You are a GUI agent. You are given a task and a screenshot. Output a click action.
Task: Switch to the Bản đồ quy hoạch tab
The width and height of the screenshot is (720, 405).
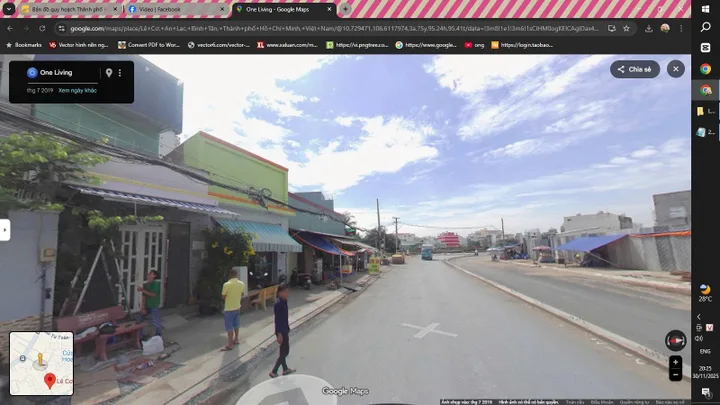[70, 9]
